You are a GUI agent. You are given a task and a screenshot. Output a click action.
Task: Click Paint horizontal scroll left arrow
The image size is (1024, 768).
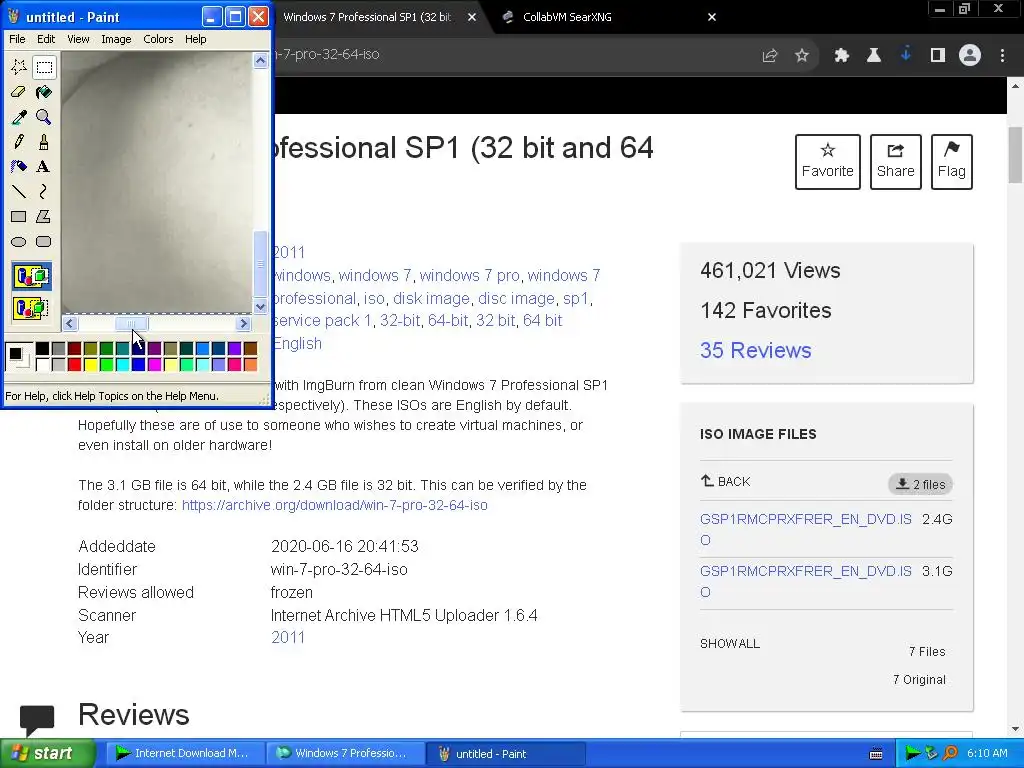[70, 323]
